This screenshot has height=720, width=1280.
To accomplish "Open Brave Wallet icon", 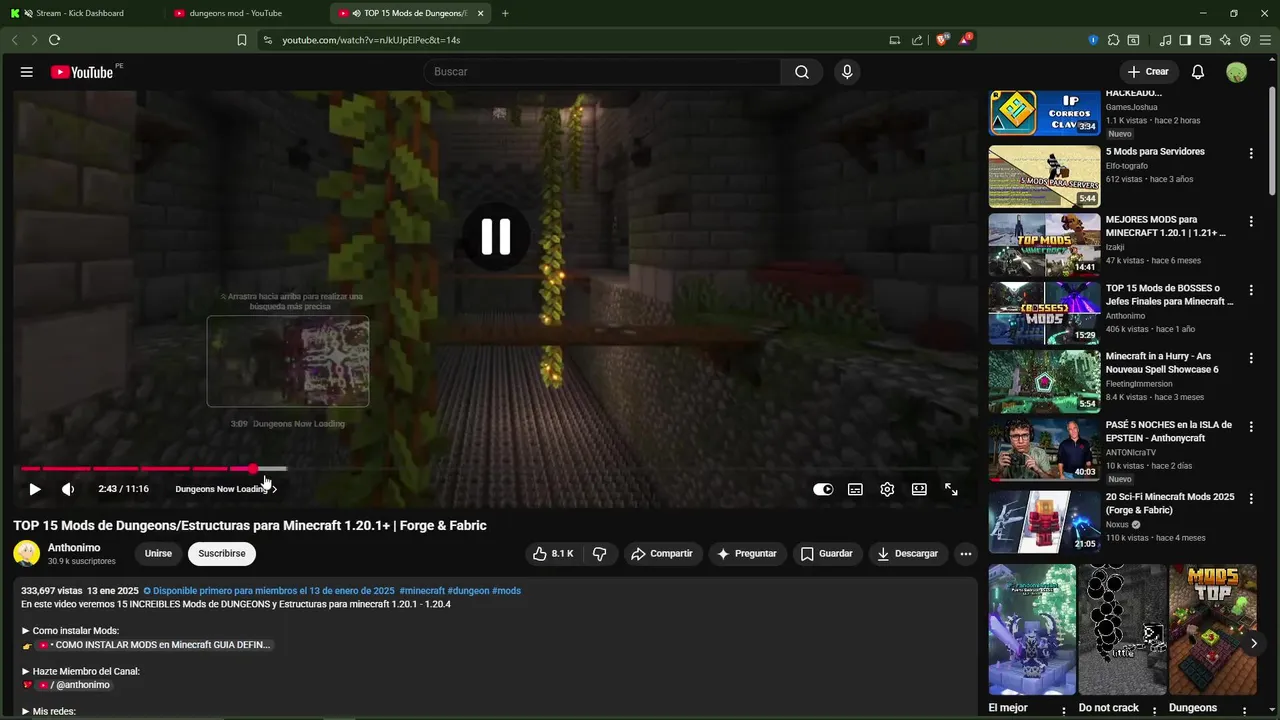I will [x=1205, y=40].
